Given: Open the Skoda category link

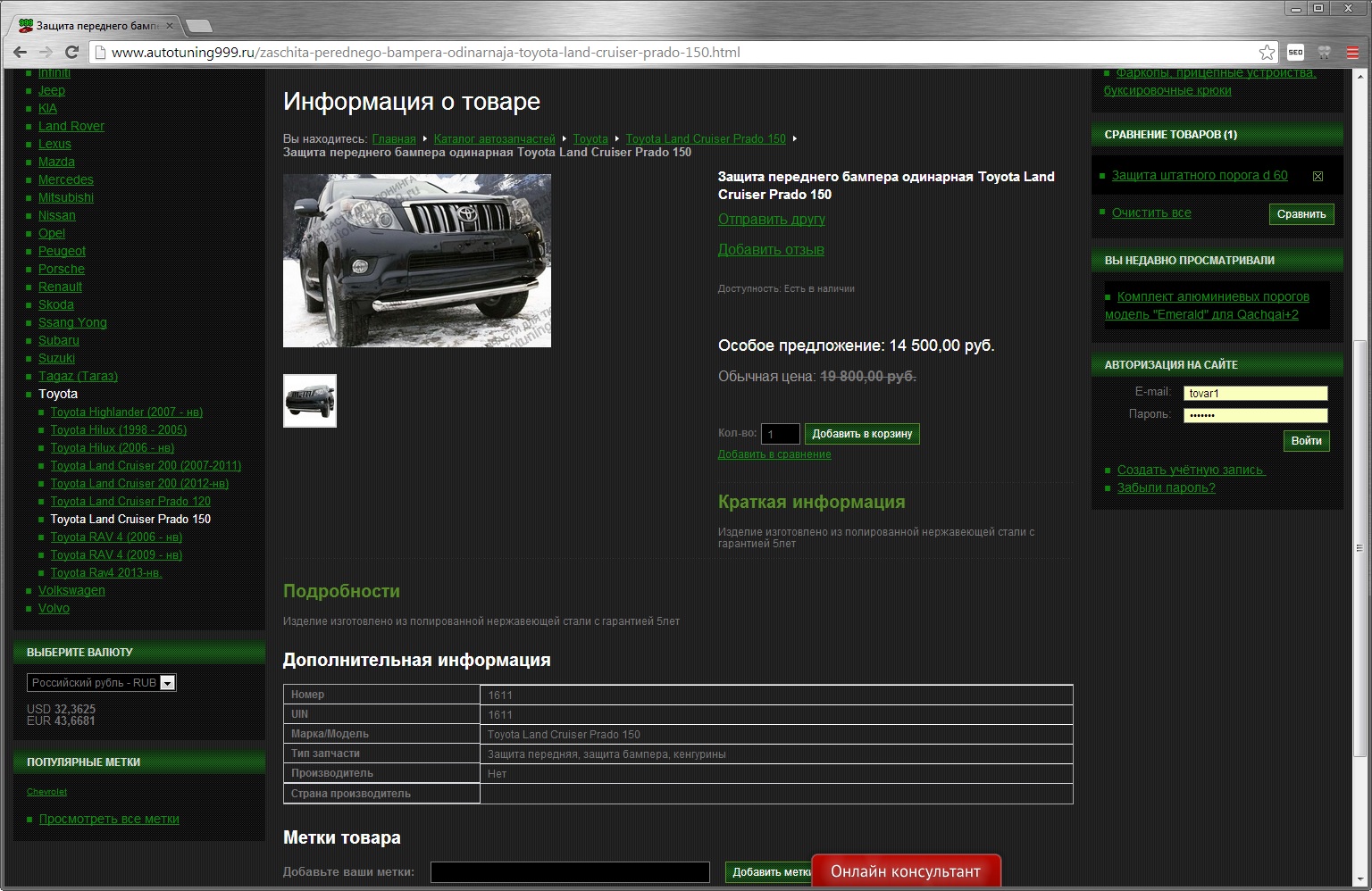Looking at the screenshot, I should (56, 304).
